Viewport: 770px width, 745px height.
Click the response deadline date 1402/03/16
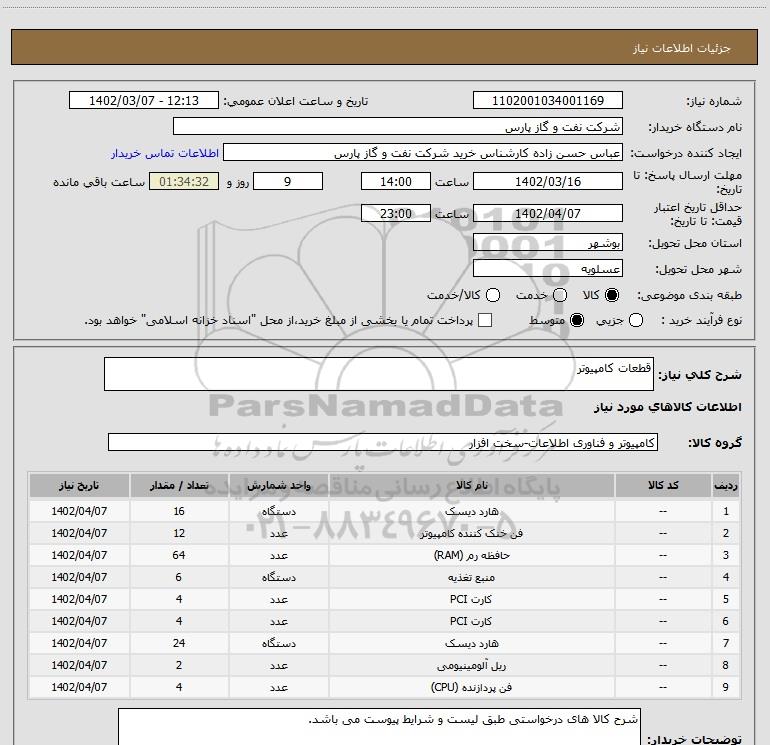point(548,181)
